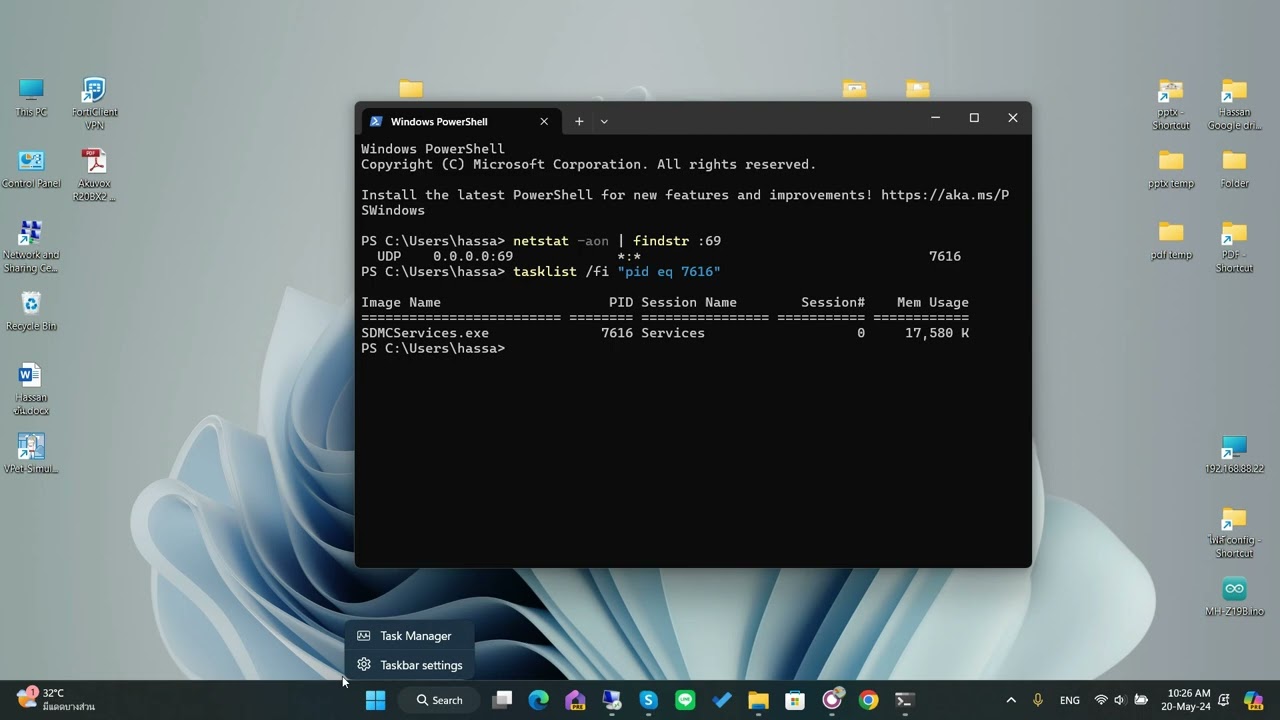Open a new terminal tab
The height and width of the screenshot is (720, 1280).
(579, 121)
